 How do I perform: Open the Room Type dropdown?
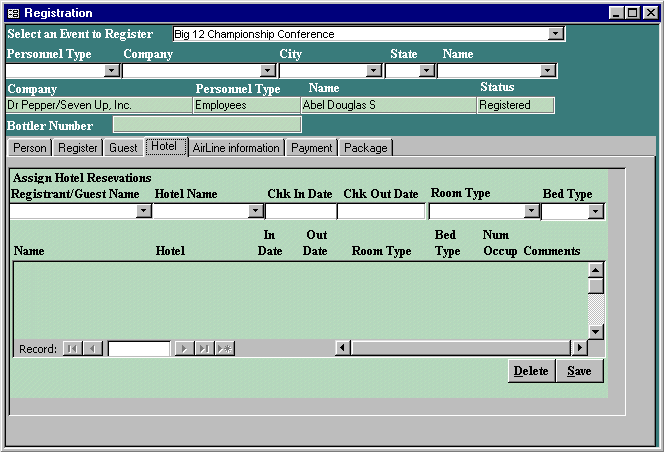(531, 211)
